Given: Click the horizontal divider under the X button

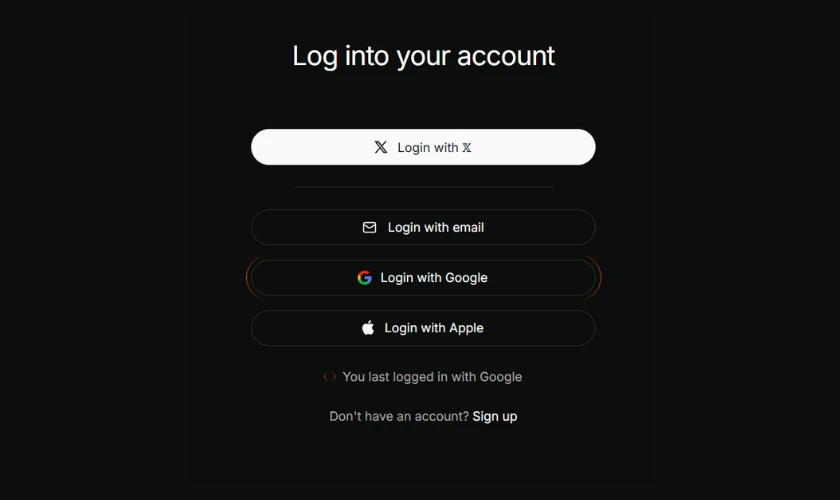Looking at the screenshot, I should 423,186.
